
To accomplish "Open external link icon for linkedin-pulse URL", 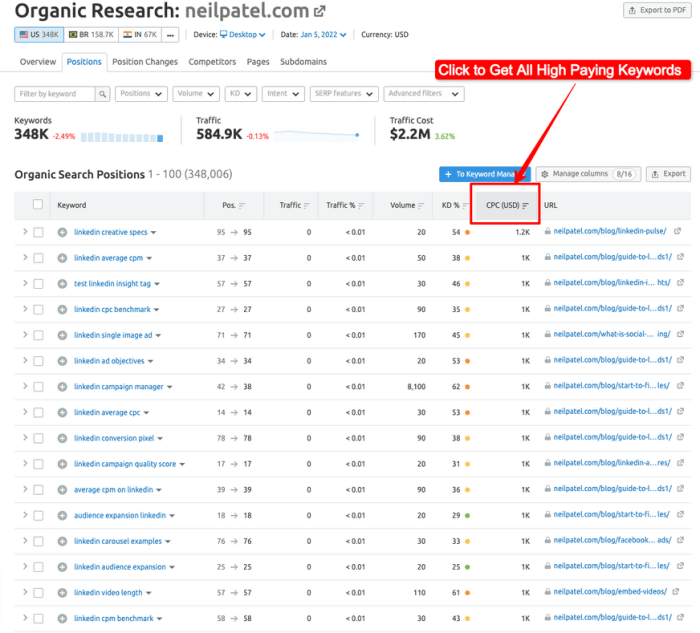I will (677, 231).
